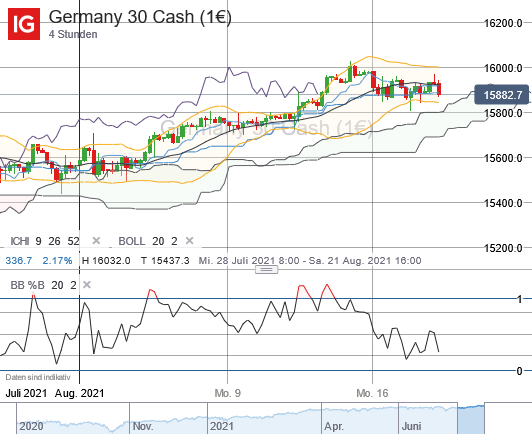Click the 15800.0 price axis label
The height and width of the screenshot is (434, 532).
503,113
